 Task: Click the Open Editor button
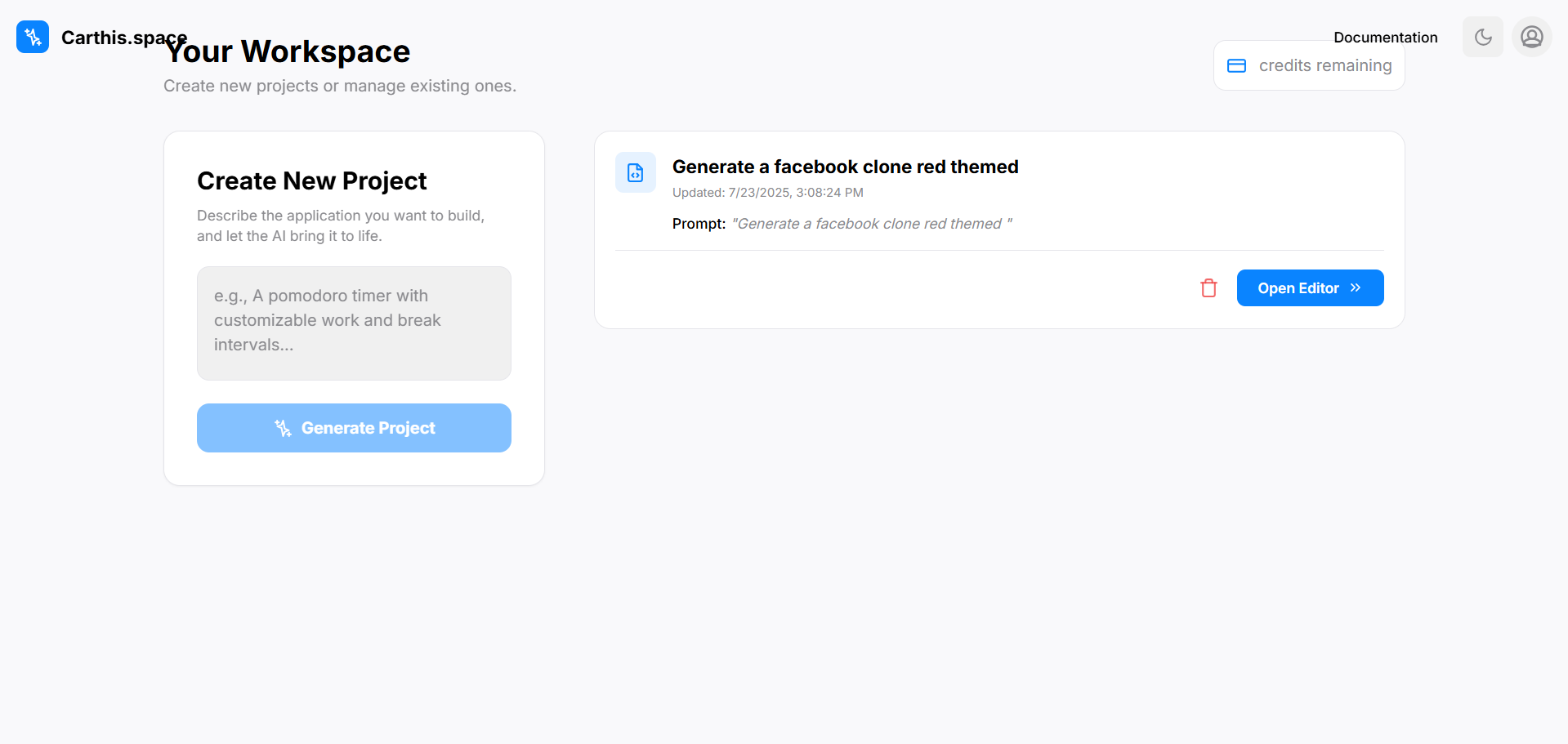[x=1311, y=287]
